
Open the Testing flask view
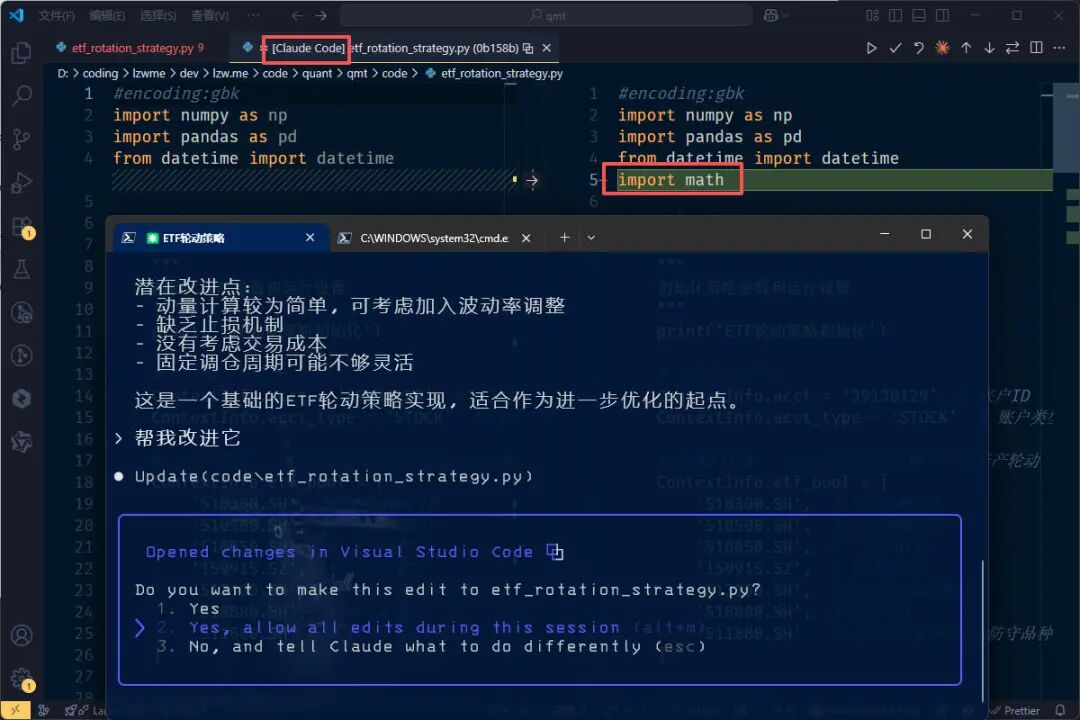[21, 269]
